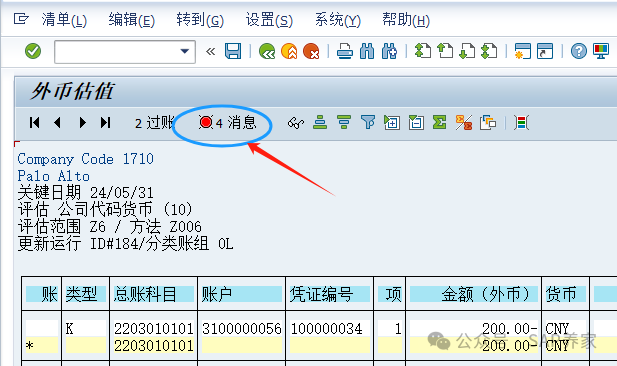The image size is (617, 366).
Task: Open the 清单(L) menu
Action: (64, 20)
